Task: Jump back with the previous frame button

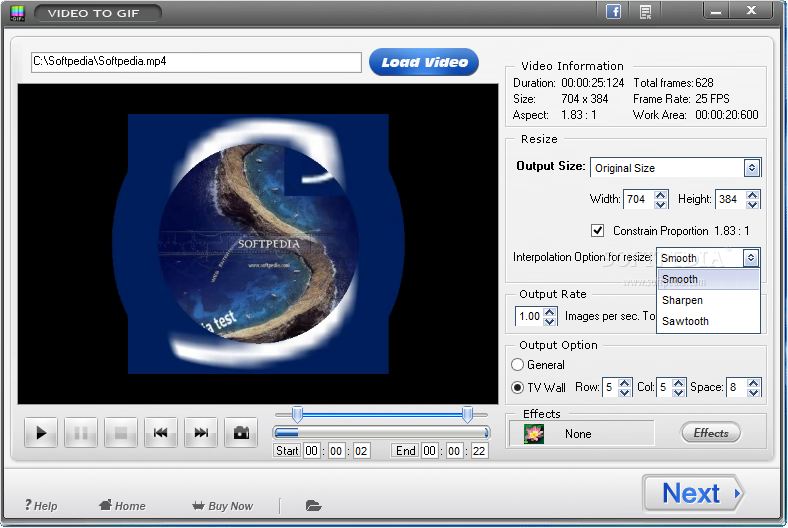Action: point(161,433)
